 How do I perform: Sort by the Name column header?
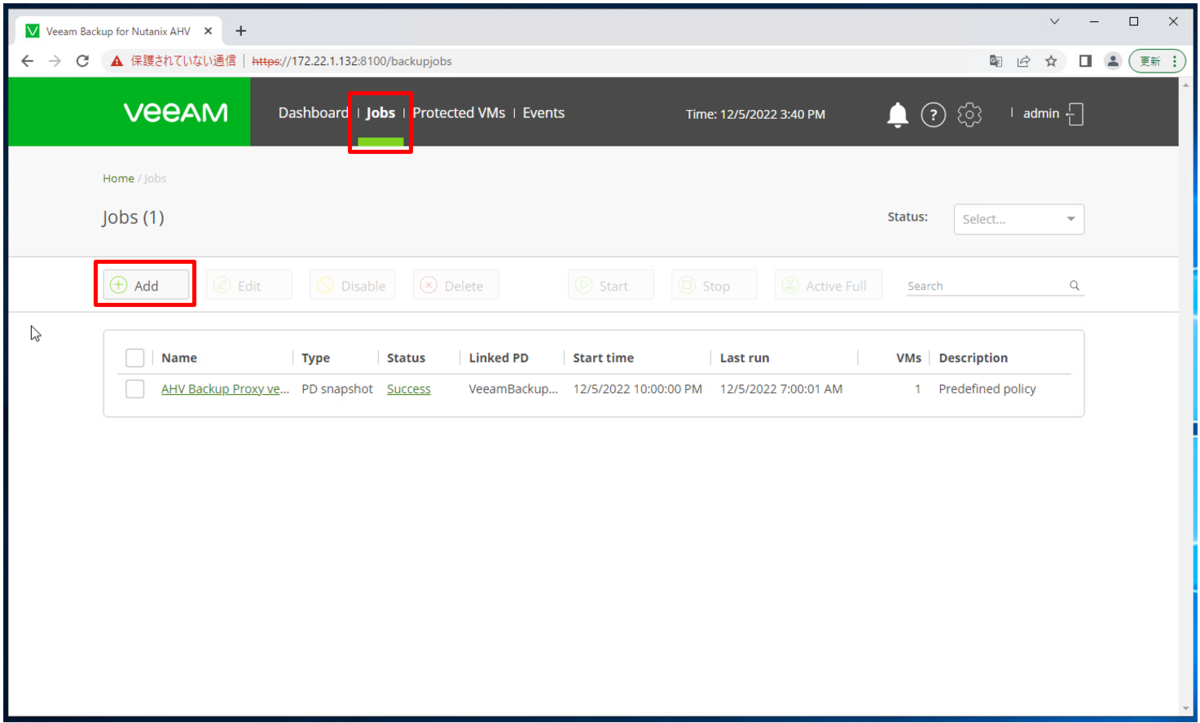[x=179, y=358]
